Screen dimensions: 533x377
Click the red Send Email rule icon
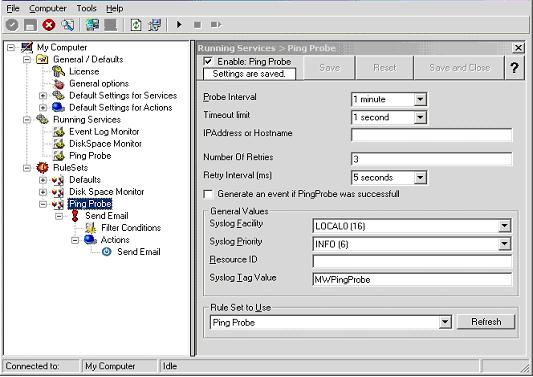tap(75, 216)
